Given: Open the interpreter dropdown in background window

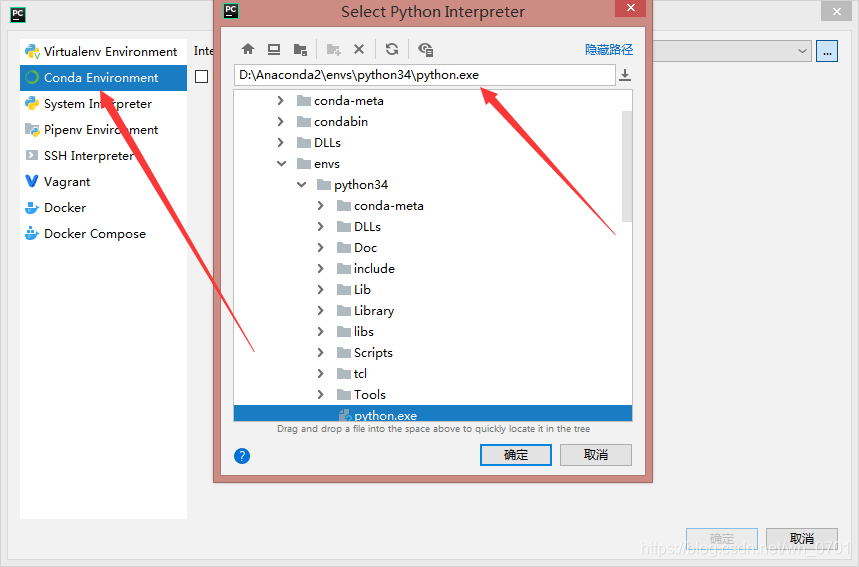Looking at the screenshot, I should [x=802, y=51].
